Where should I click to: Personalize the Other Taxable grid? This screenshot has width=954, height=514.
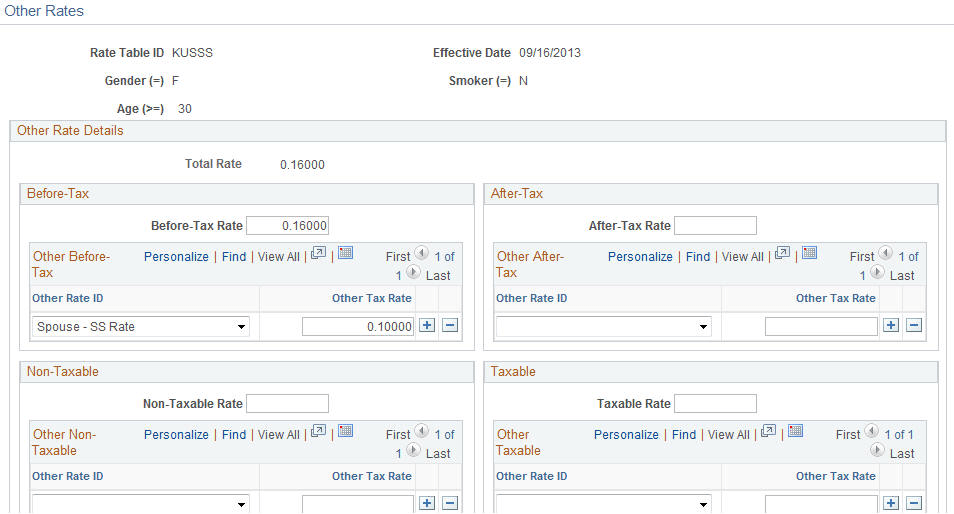pyautogui.click(x=626, y=435)
